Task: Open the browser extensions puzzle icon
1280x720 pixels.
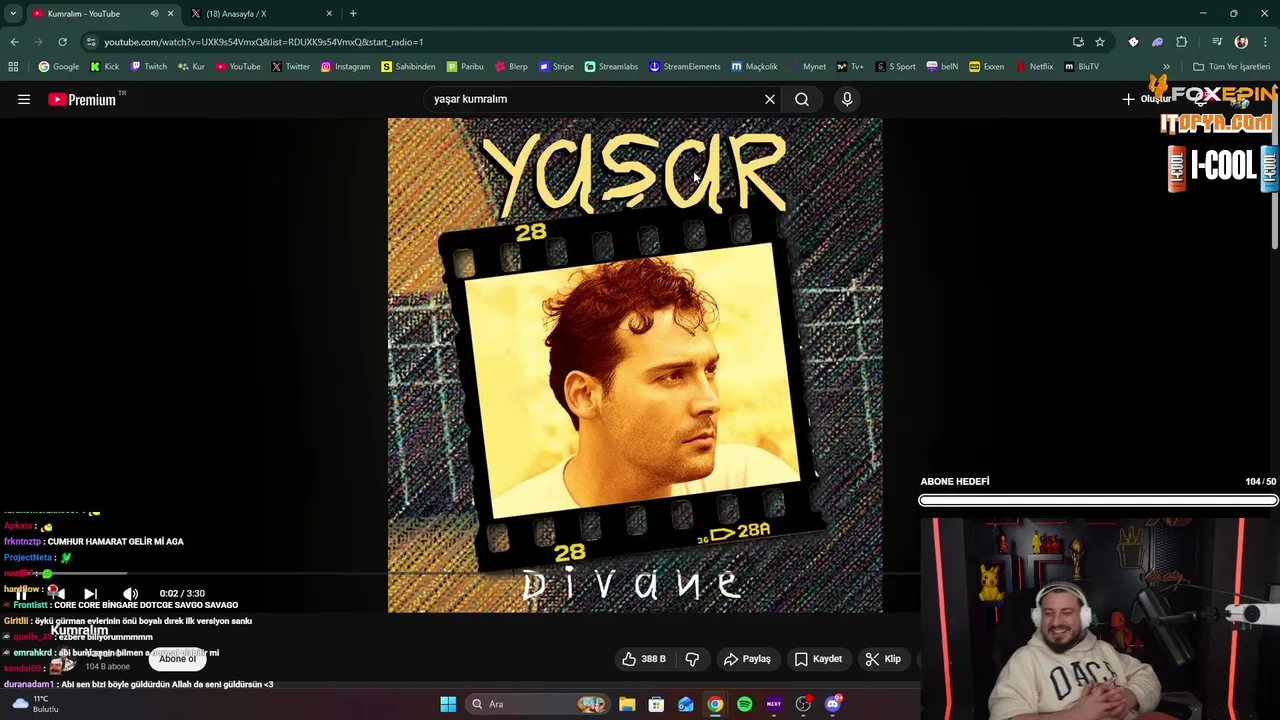Action: coord(1182,42)
